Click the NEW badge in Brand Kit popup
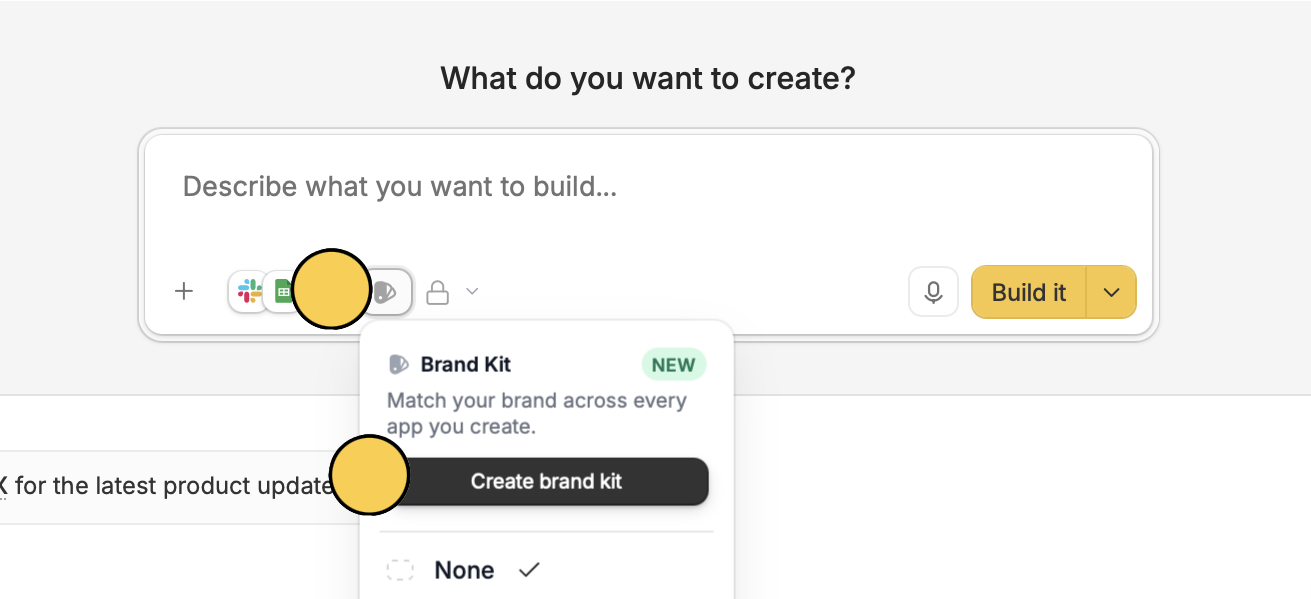Image resolution: width=1311 pixels, height=599 pixels. point(674,365)
